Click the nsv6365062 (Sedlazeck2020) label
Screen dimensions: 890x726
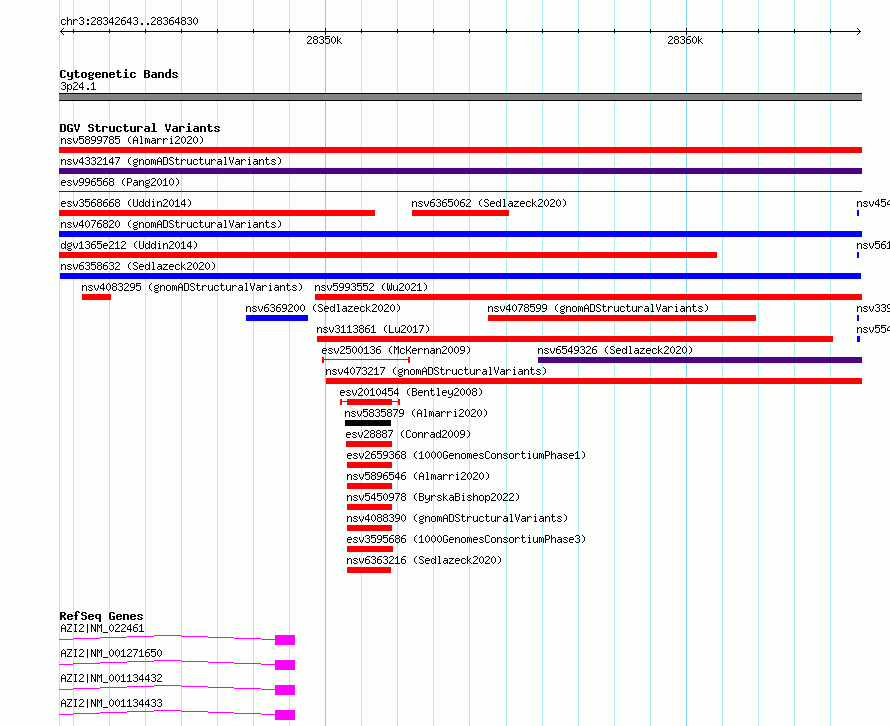pos(489,203)
